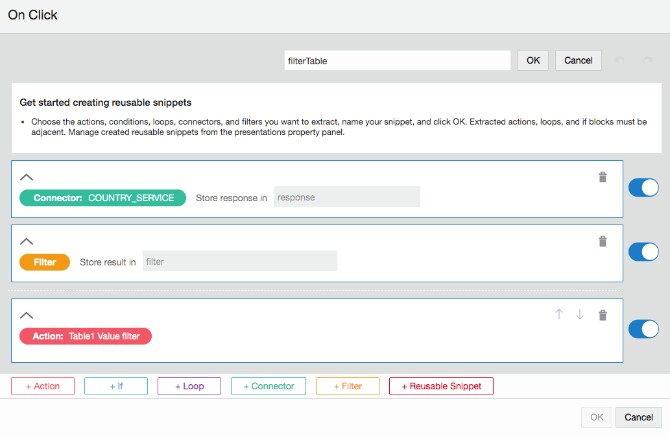Image resolution: width=670 pixels, height=438 pixels.
Task: Click the redo arrow icon
Action: 648,60
